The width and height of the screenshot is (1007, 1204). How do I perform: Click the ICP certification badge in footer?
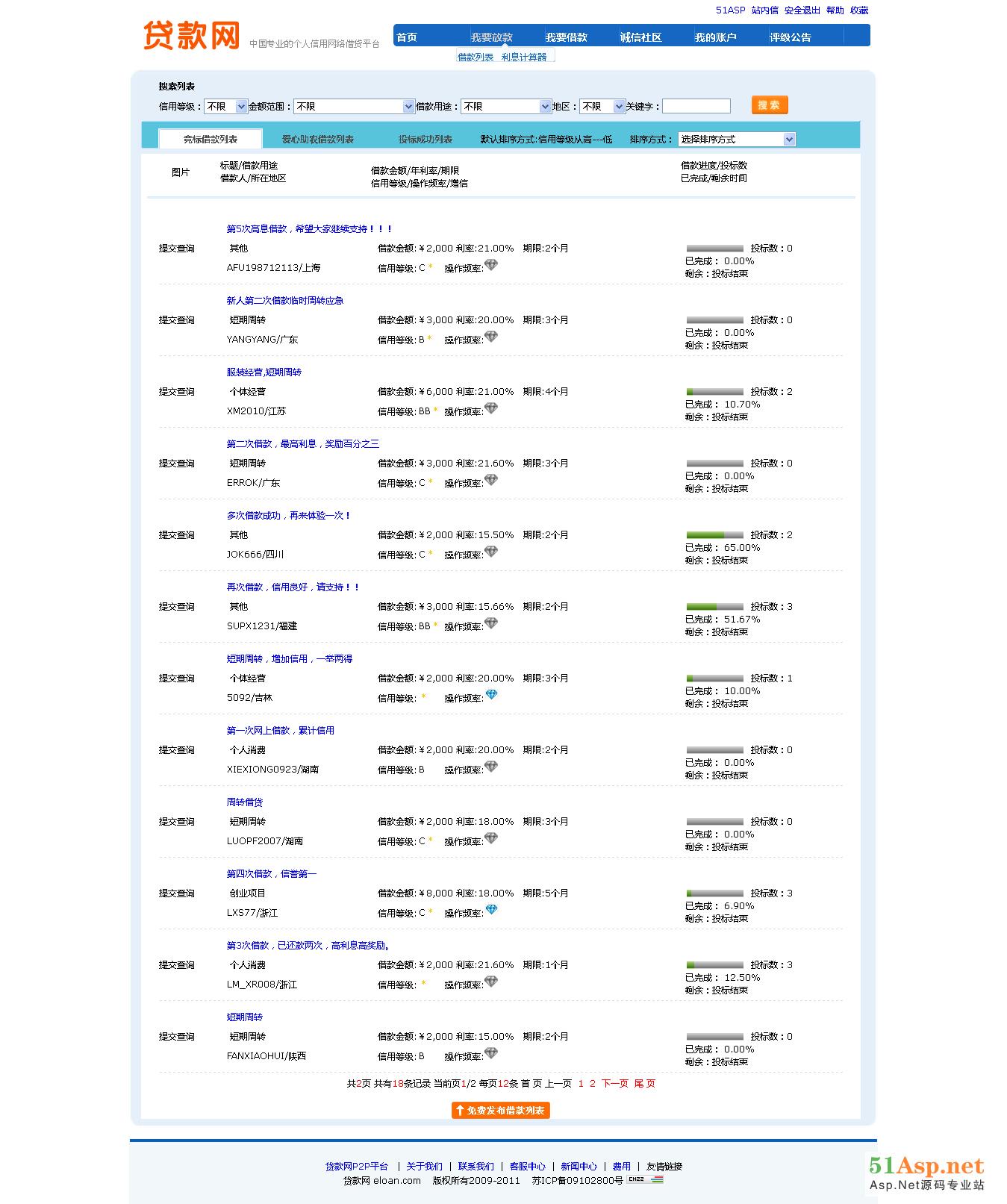tap(646, 1180)
